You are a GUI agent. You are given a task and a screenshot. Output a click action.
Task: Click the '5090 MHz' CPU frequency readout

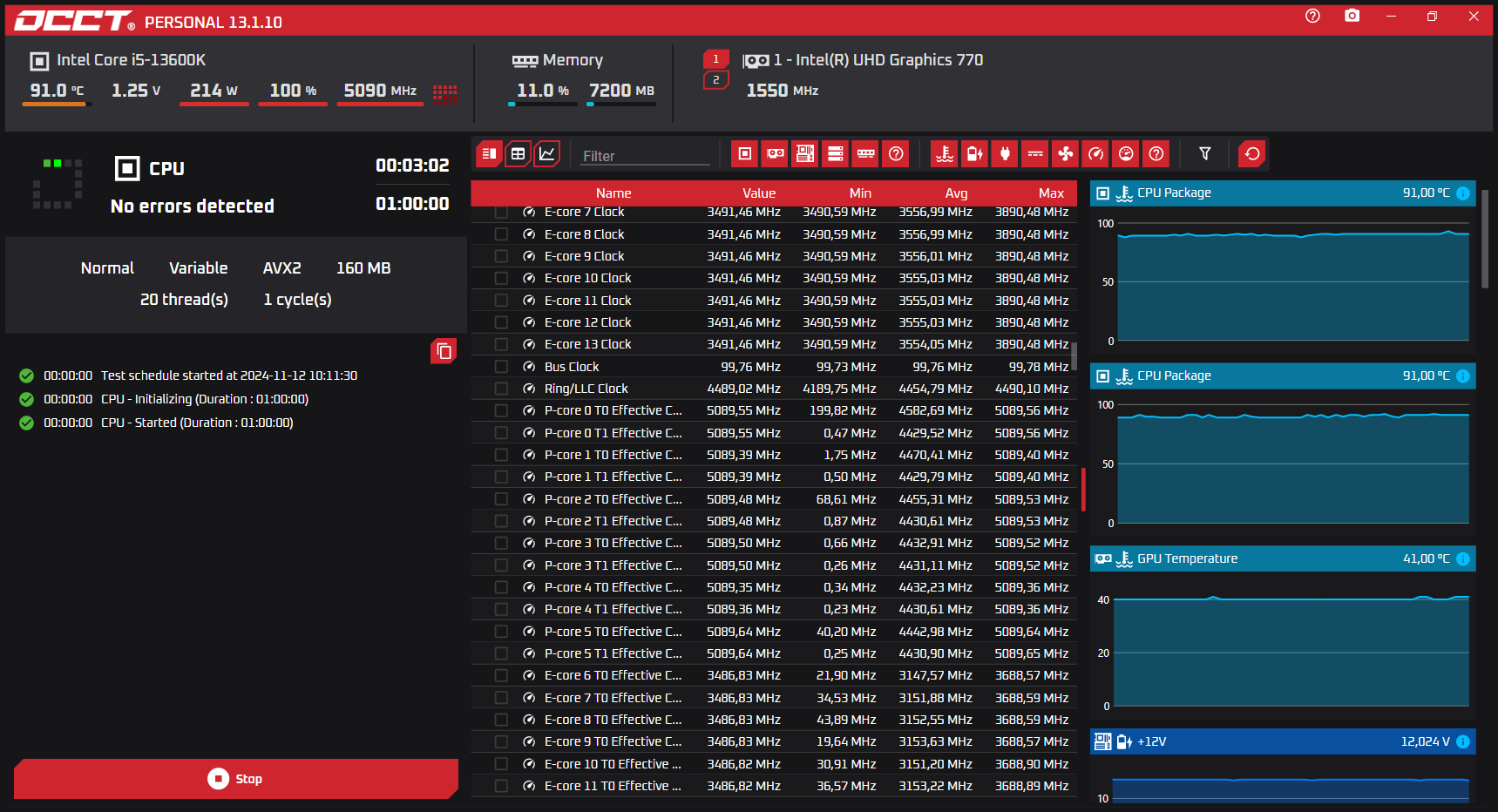point(380,91)
